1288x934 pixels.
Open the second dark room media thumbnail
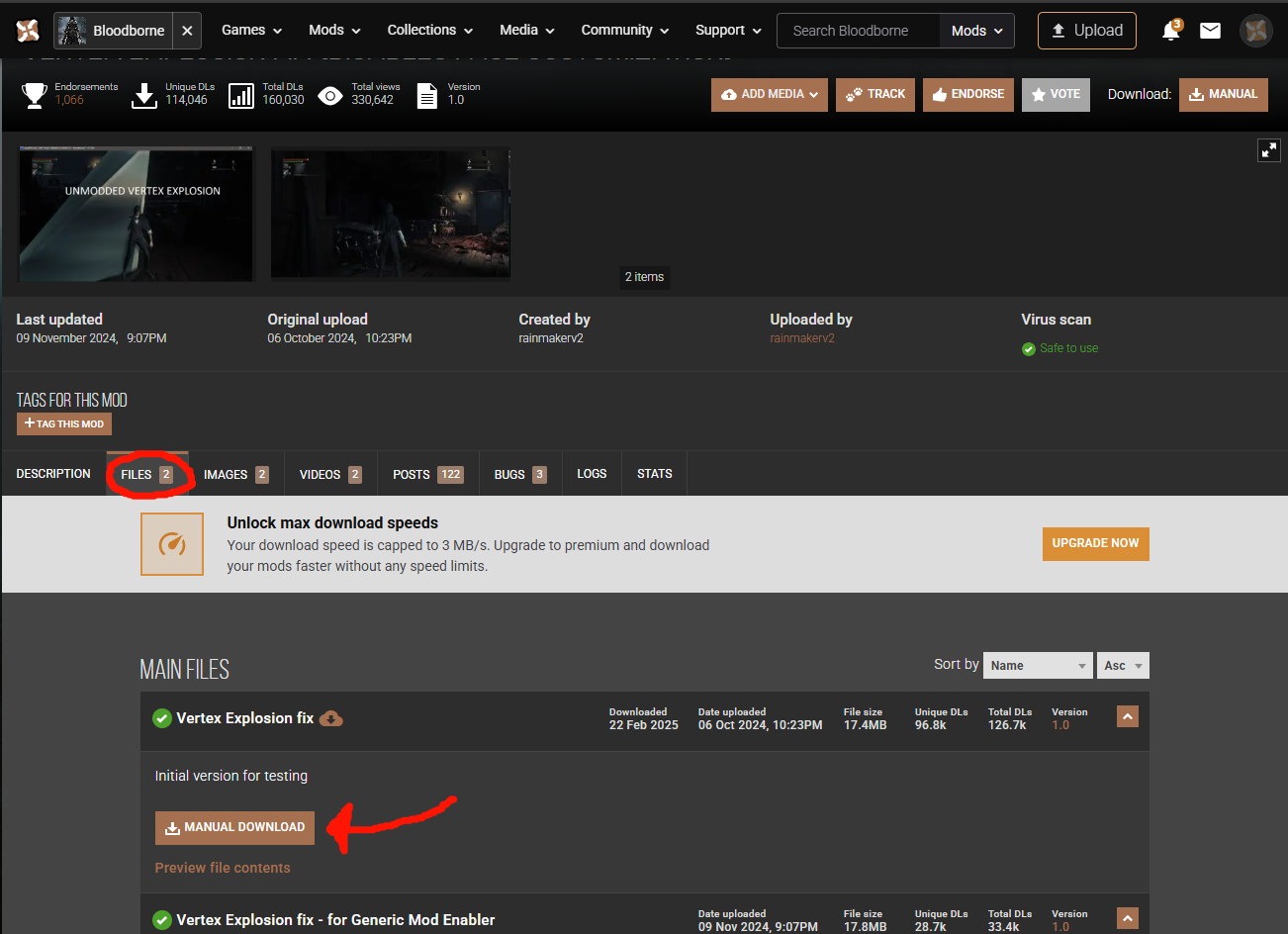tap(391, 214)
